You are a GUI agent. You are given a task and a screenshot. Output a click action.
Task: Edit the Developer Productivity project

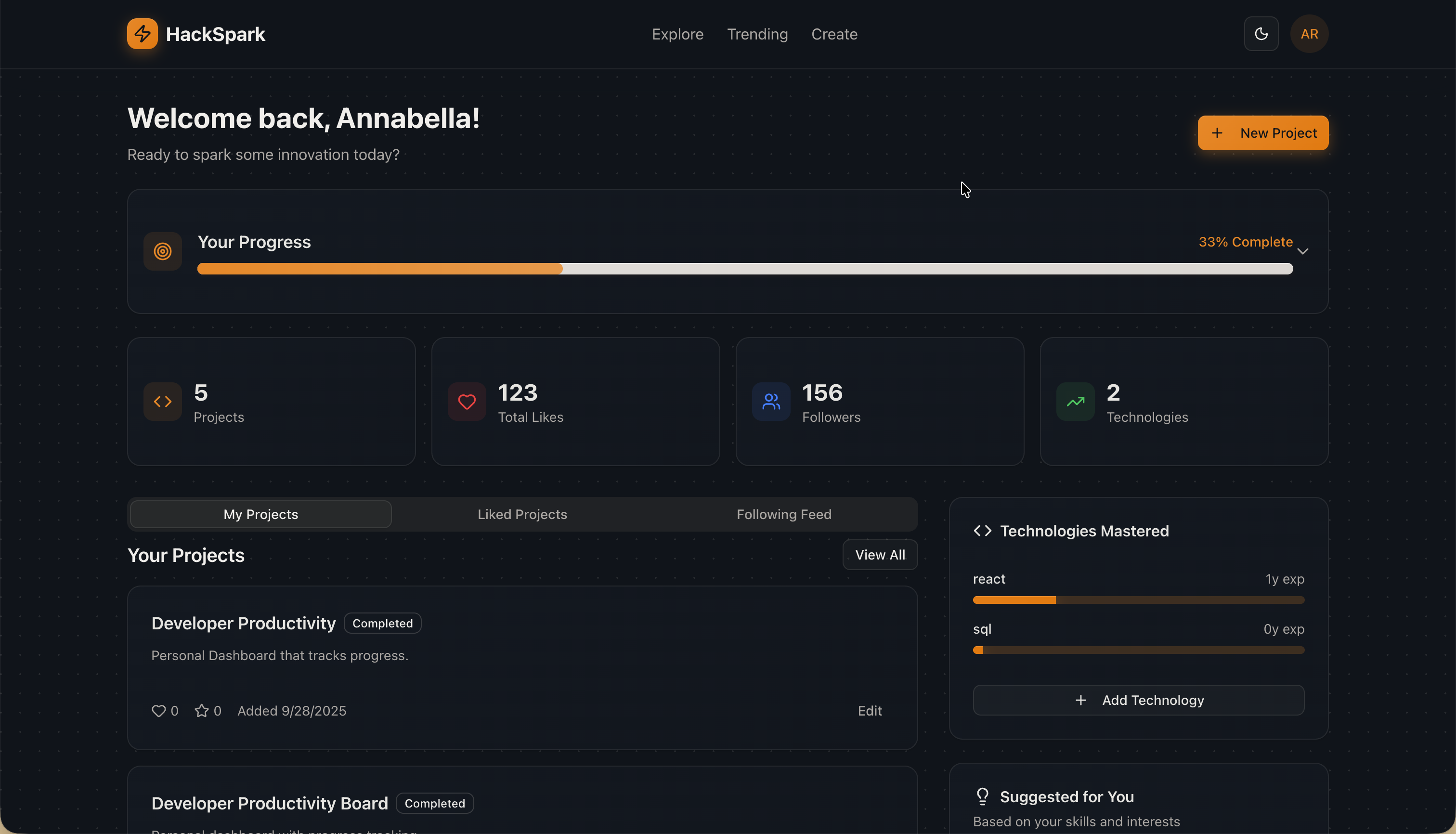coord(869,711)
